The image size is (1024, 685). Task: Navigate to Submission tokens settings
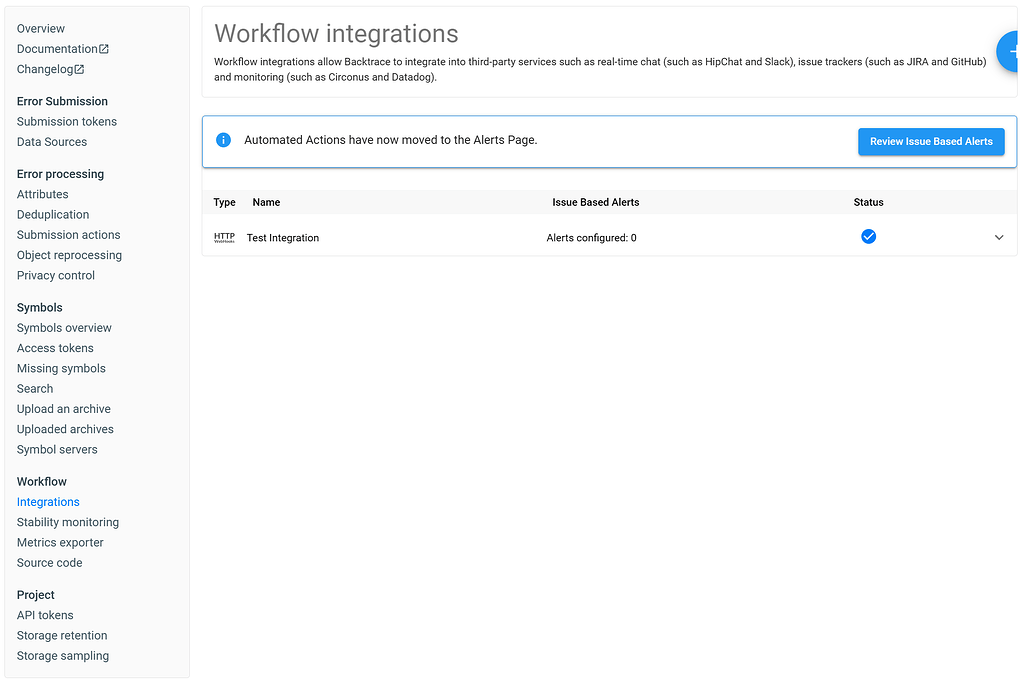coord(66,121)
